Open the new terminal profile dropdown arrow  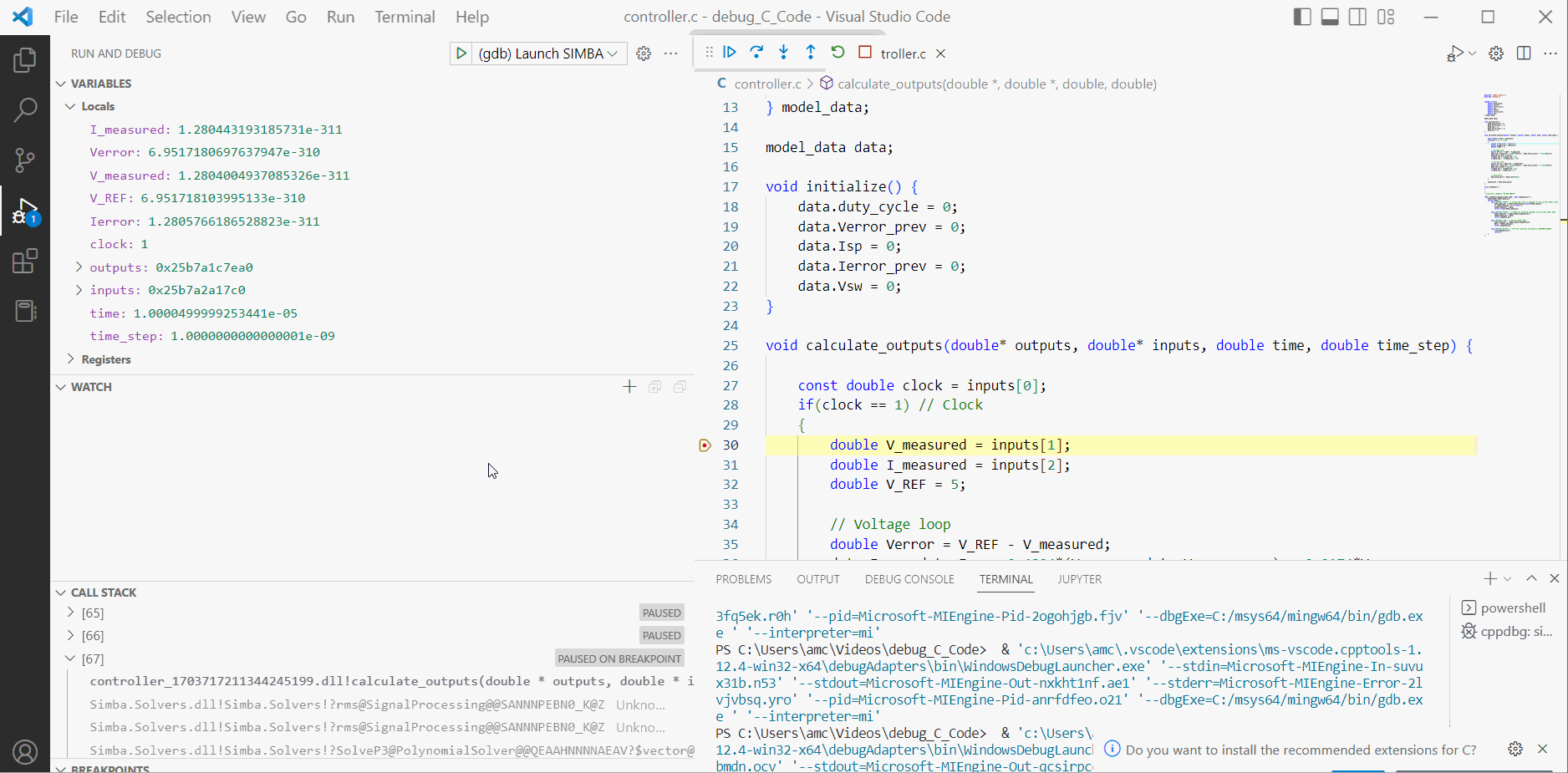pos(1508,578)
